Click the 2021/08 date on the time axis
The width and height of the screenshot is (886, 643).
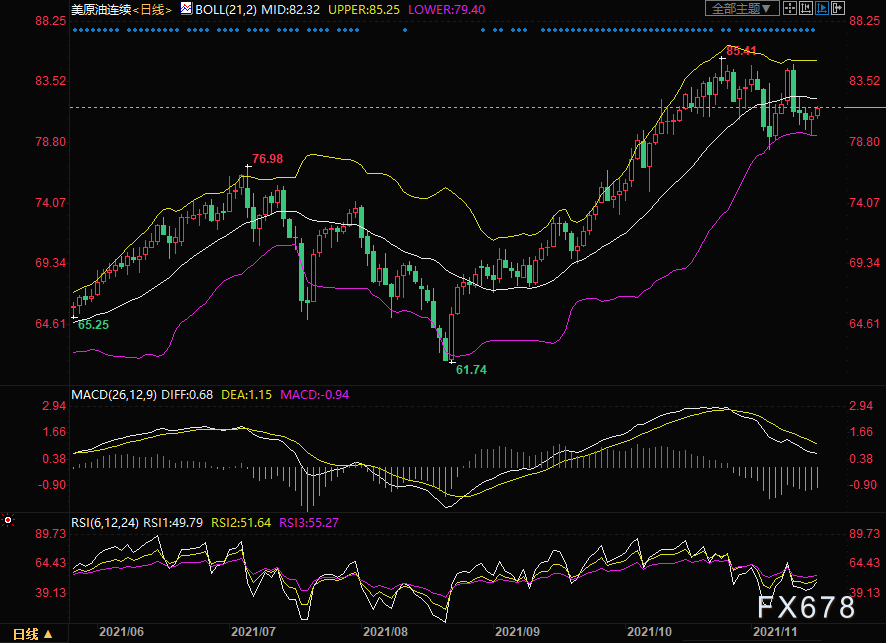385,632
